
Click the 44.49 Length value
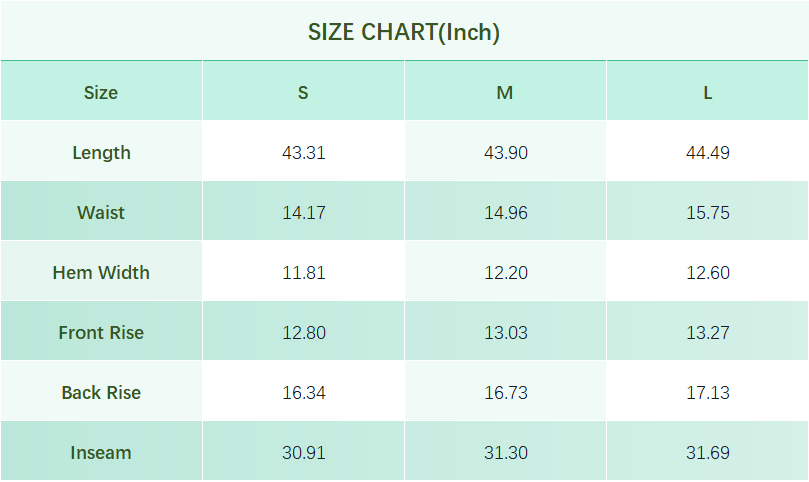(708, 153)
